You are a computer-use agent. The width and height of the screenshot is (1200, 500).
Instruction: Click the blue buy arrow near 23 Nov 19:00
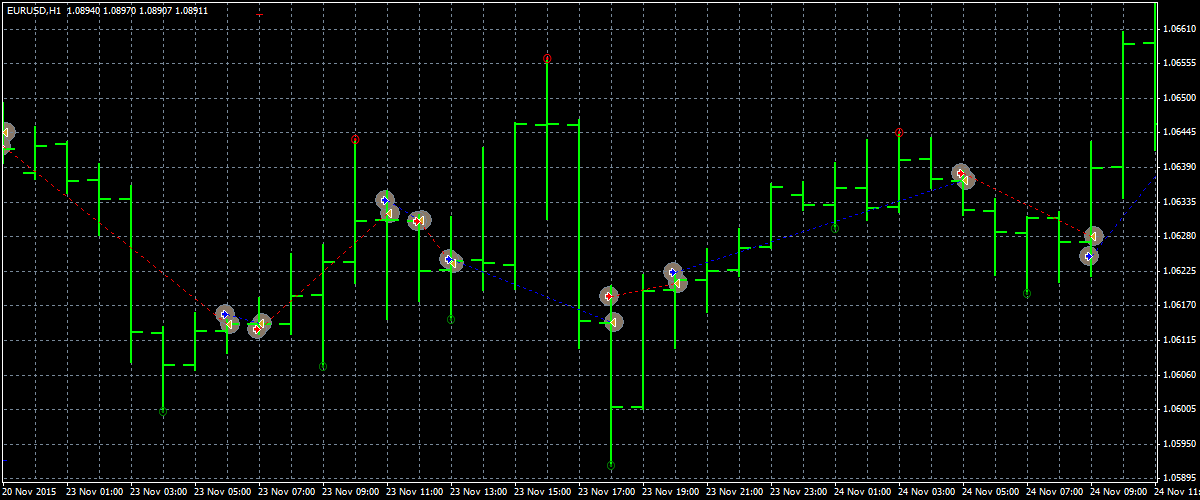point(673,272)
